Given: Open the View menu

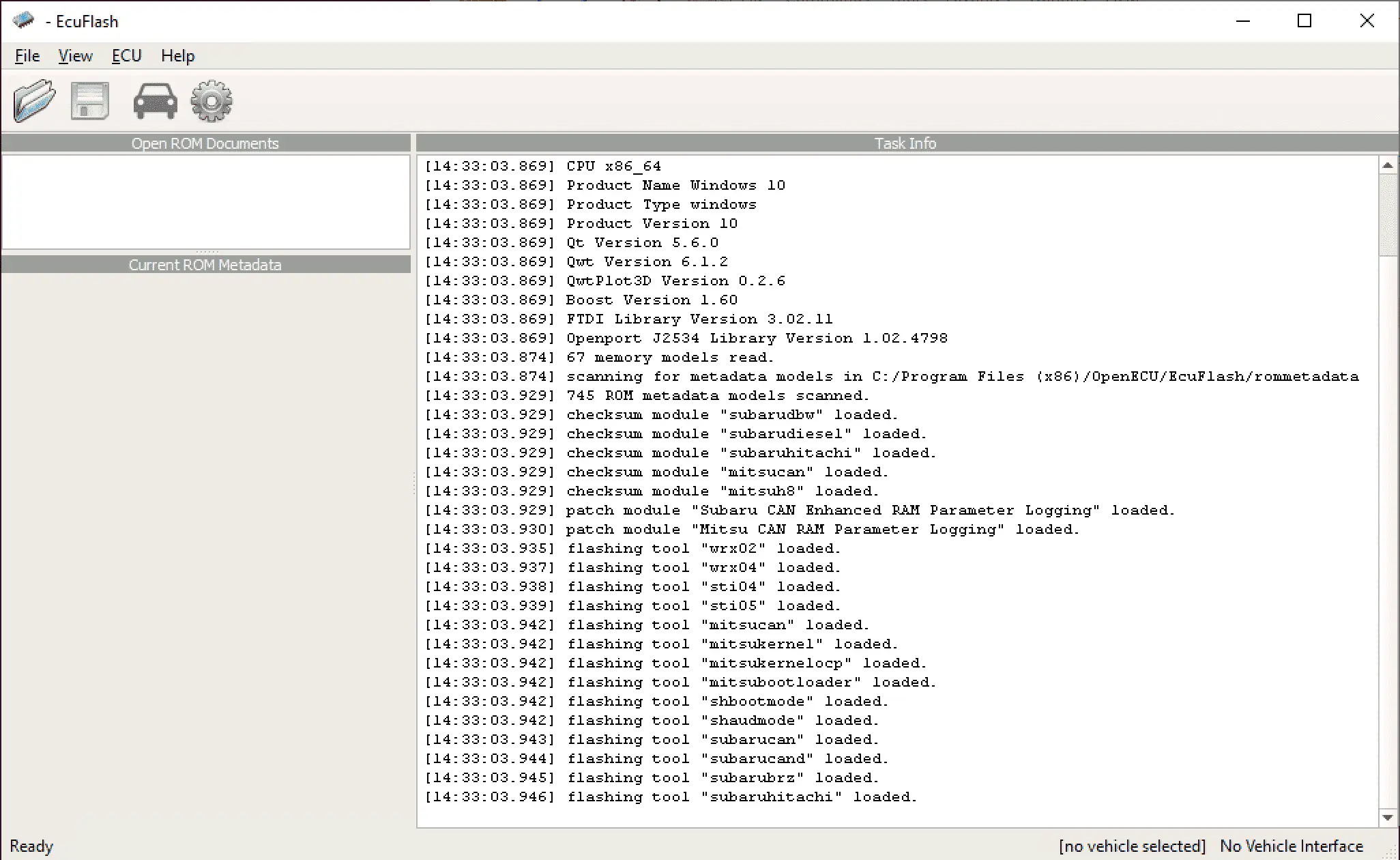Looking at the screenshot, I should 75,56.
